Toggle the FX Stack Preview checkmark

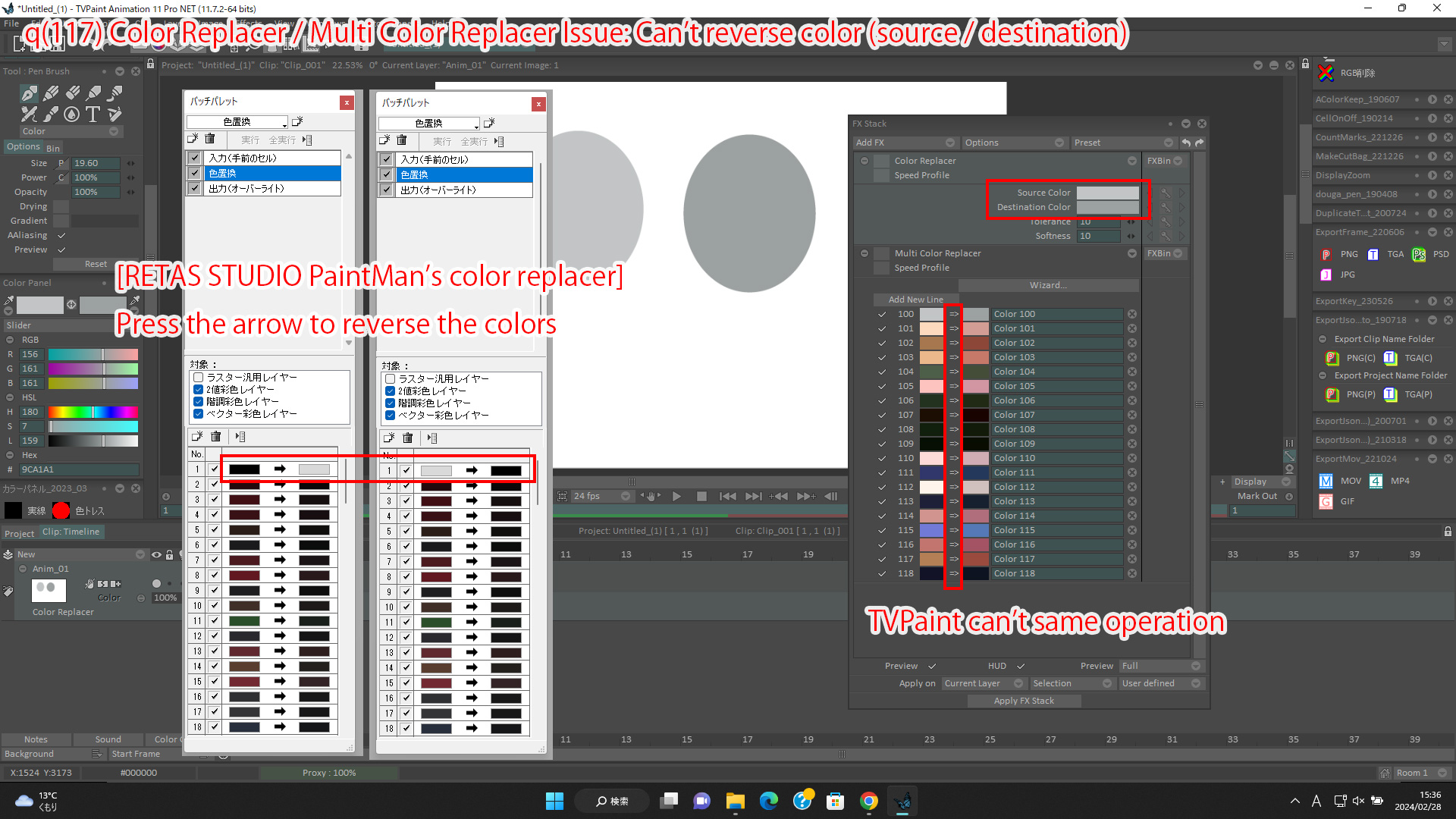click(932, 666)
